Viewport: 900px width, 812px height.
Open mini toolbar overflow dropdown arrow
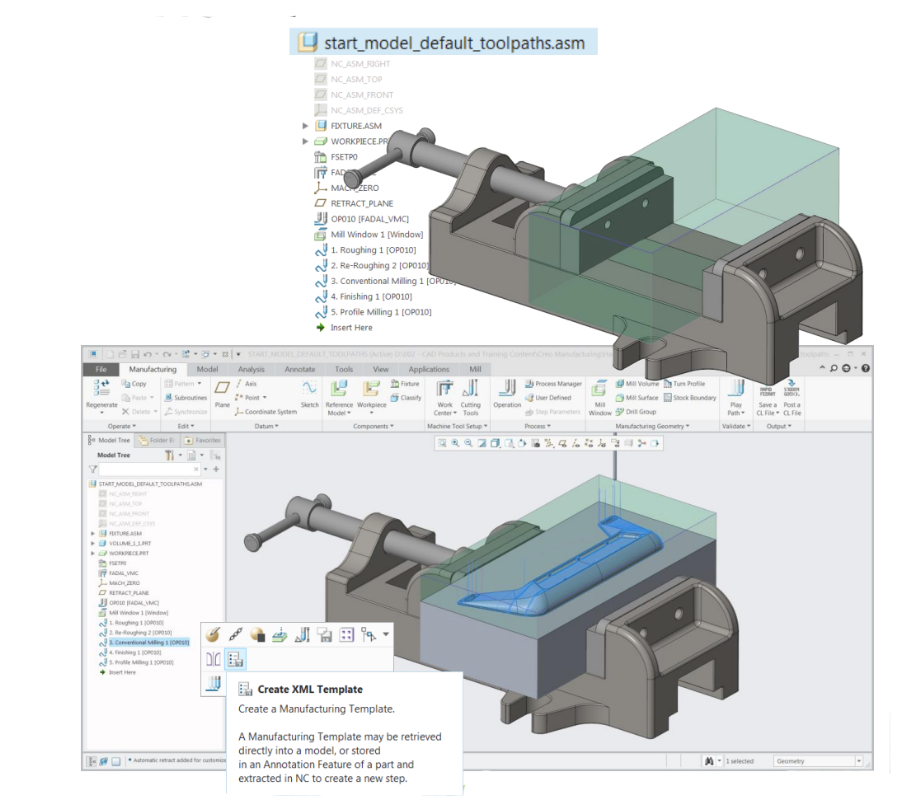[386, 635]
